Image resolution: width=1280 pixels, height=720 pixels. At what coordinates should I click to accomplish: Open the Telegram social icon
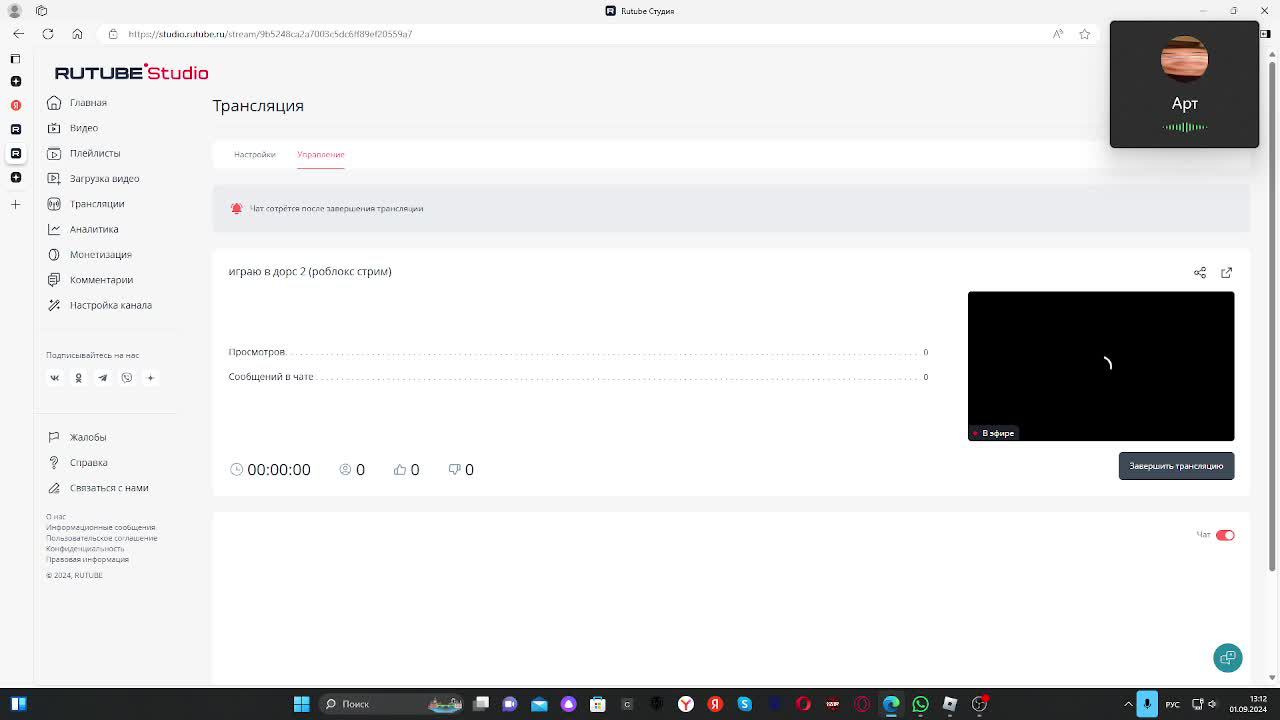coord(102,378)
